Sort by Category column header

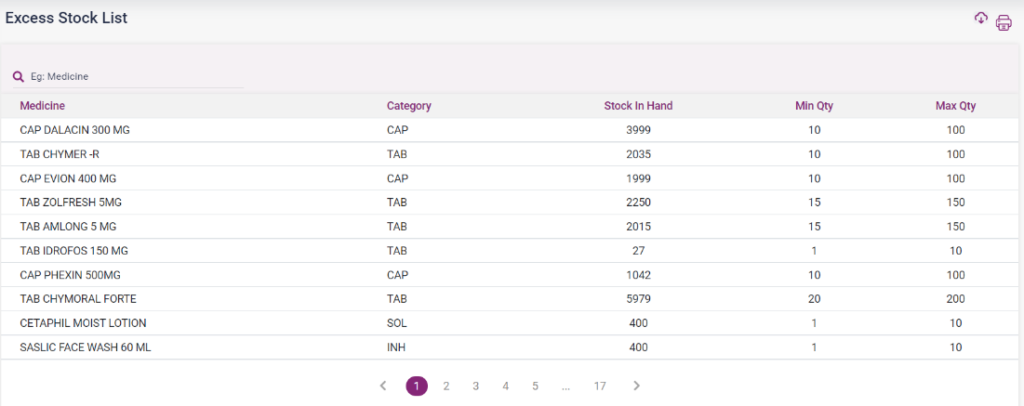click(409, 106)
